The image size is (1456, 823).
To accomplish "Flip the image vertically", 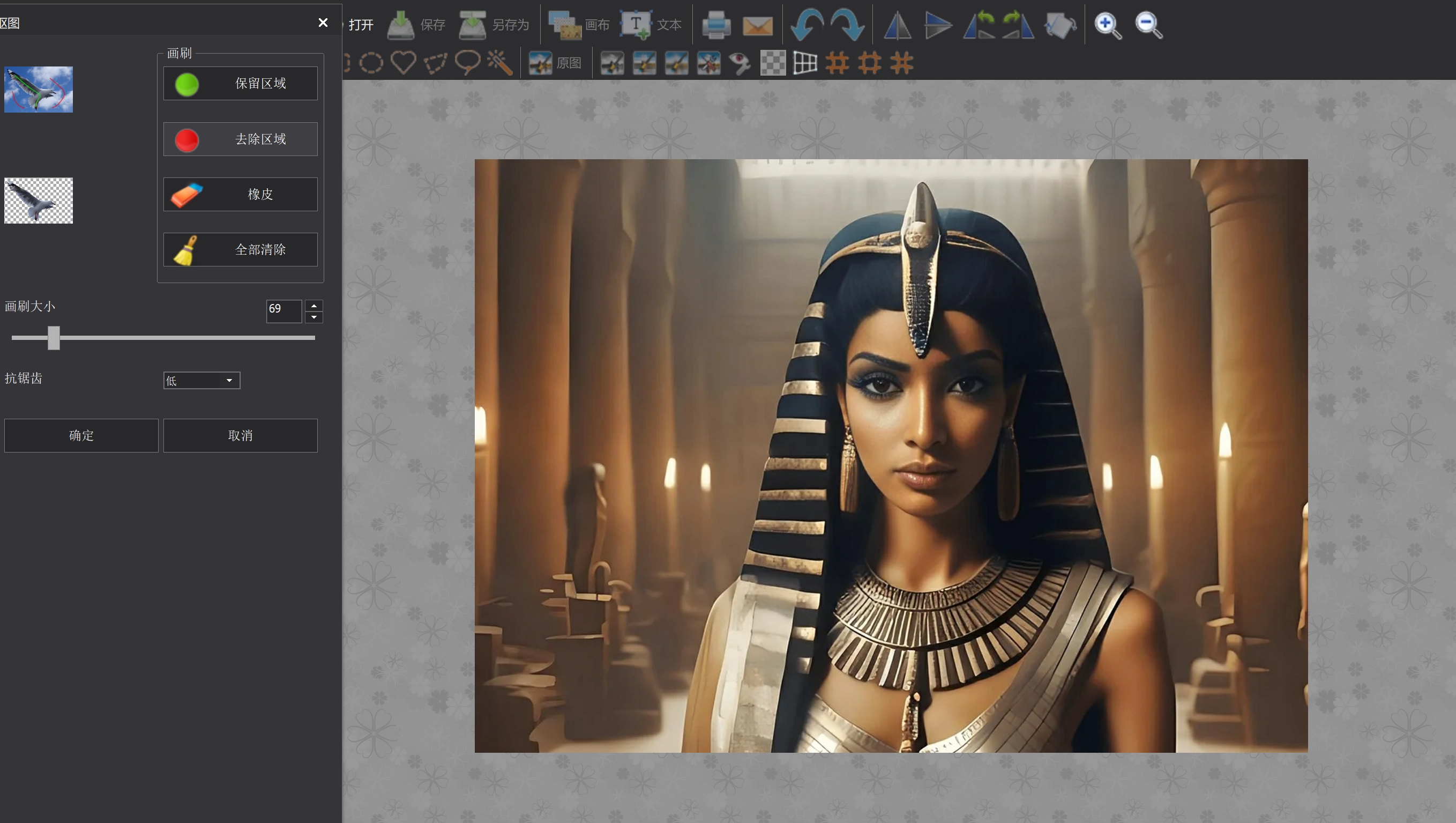I will click(x=938, y=25).
